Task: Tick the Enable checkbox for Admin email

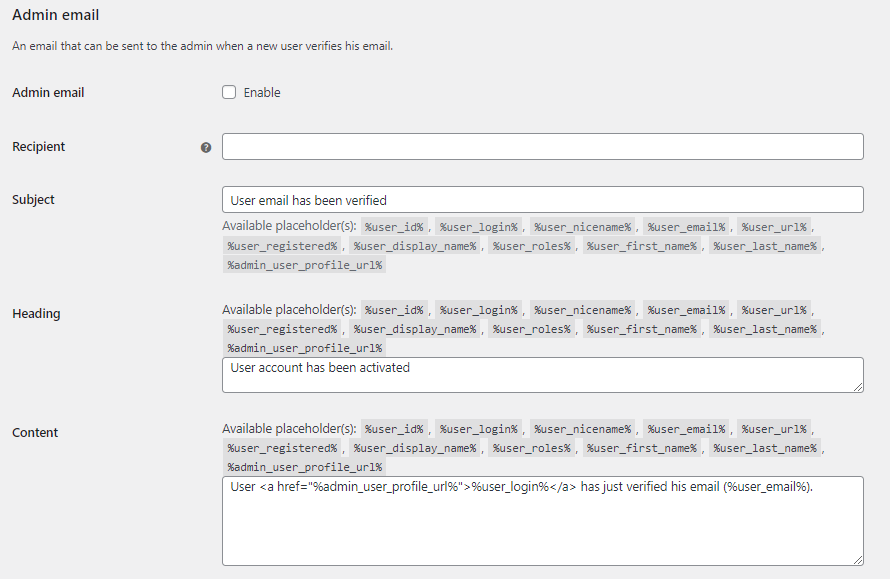Action: (x=229, y=93)
